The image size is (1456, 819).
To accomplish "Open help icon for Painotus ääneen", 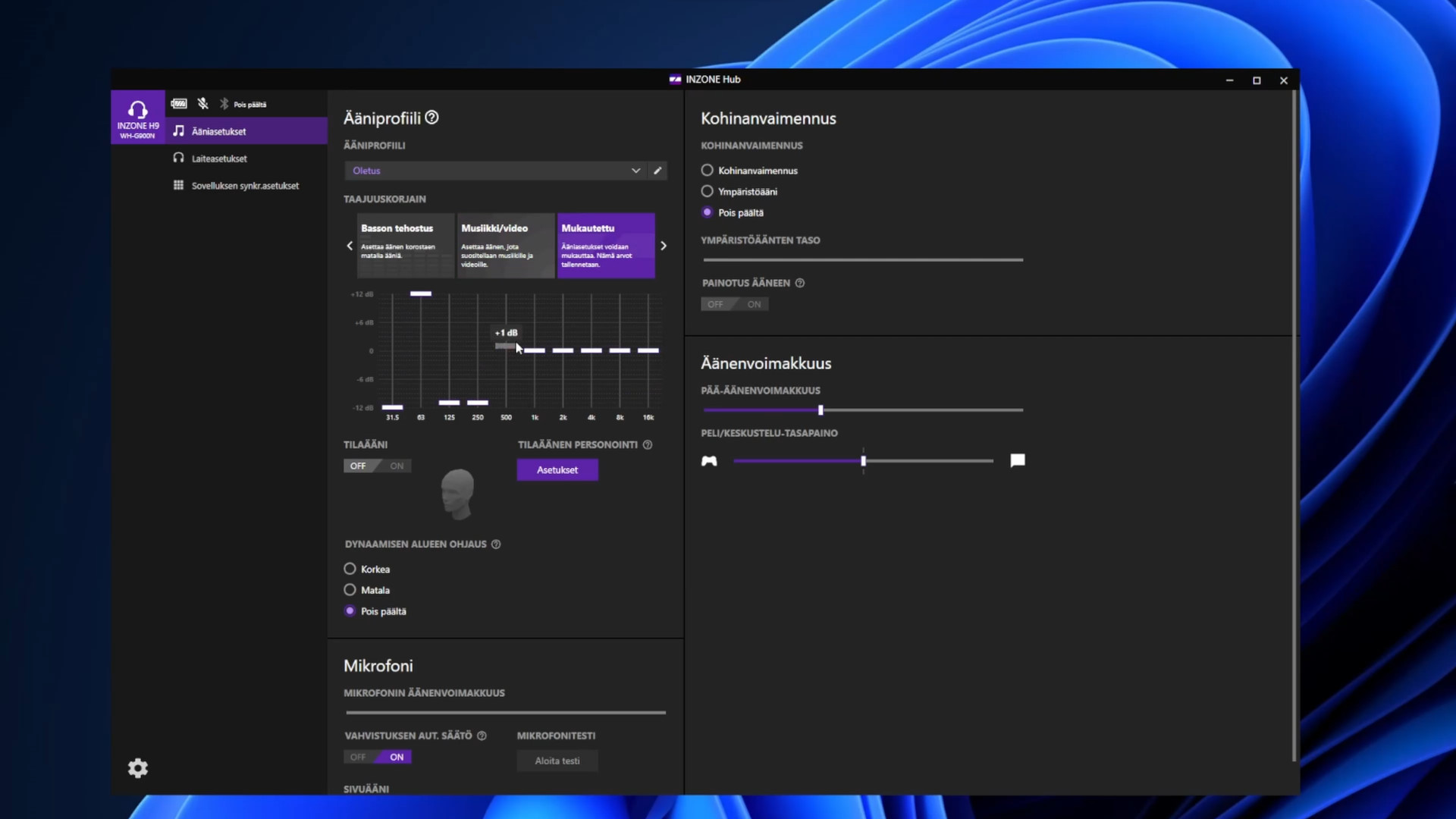I will click(800, 283).
